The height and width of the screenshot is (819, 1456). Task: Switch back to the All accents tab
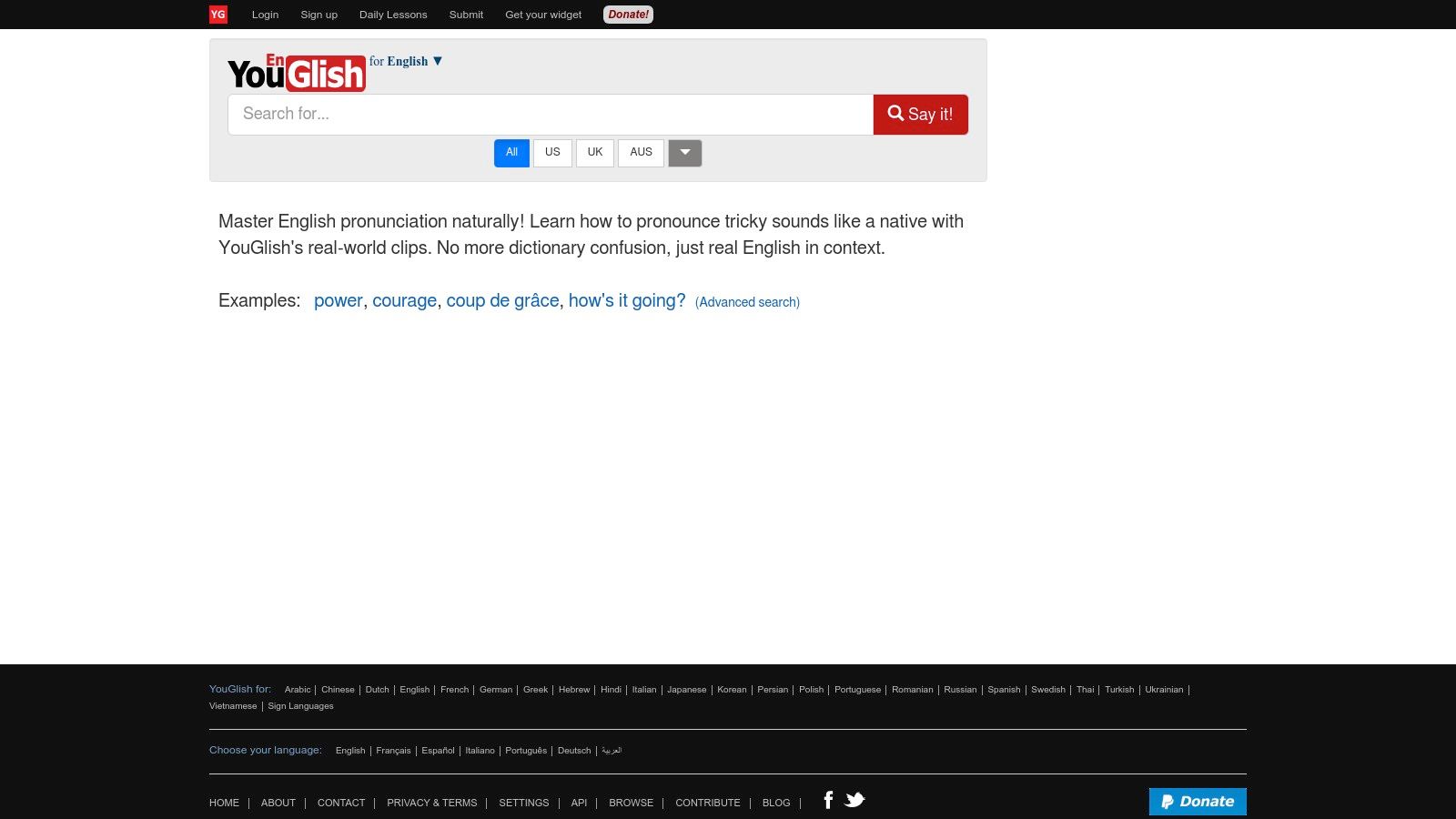coord(511,152)
